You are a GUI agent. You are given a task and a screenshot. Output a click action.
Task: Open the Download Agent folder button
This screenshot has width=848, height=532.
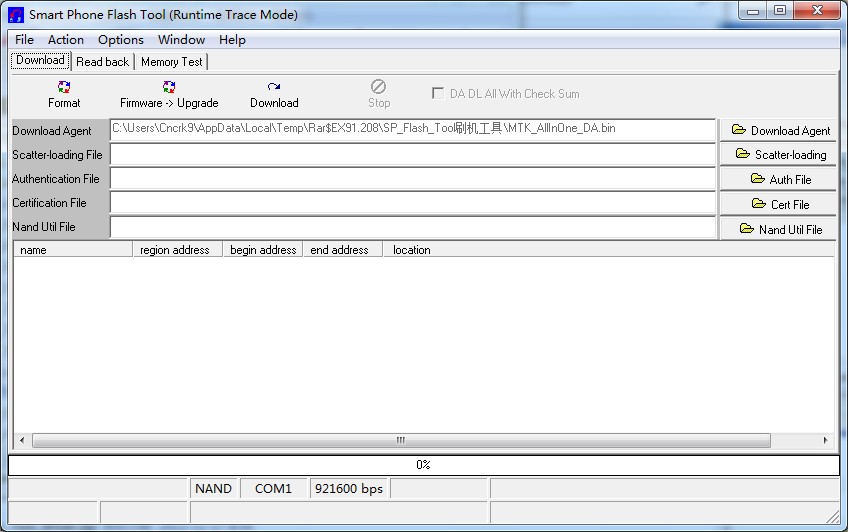pyautogui.click(x=780, y=130)
